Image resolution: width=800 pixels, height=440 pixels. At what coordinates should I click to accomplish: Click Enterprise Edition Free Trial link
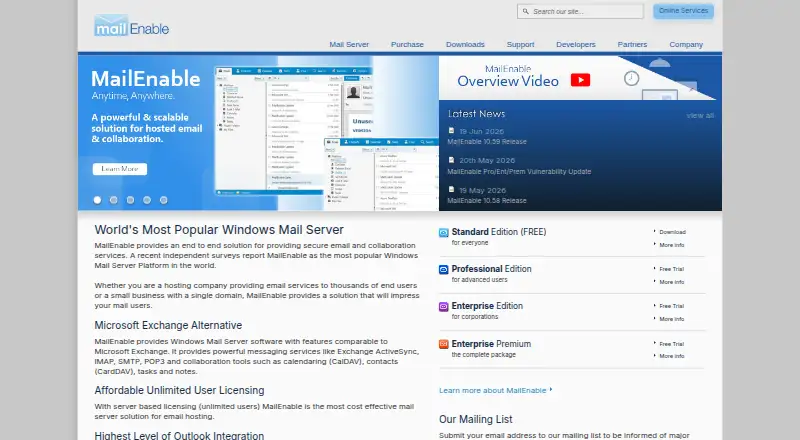pyautogui.click(x=671, y=306)
